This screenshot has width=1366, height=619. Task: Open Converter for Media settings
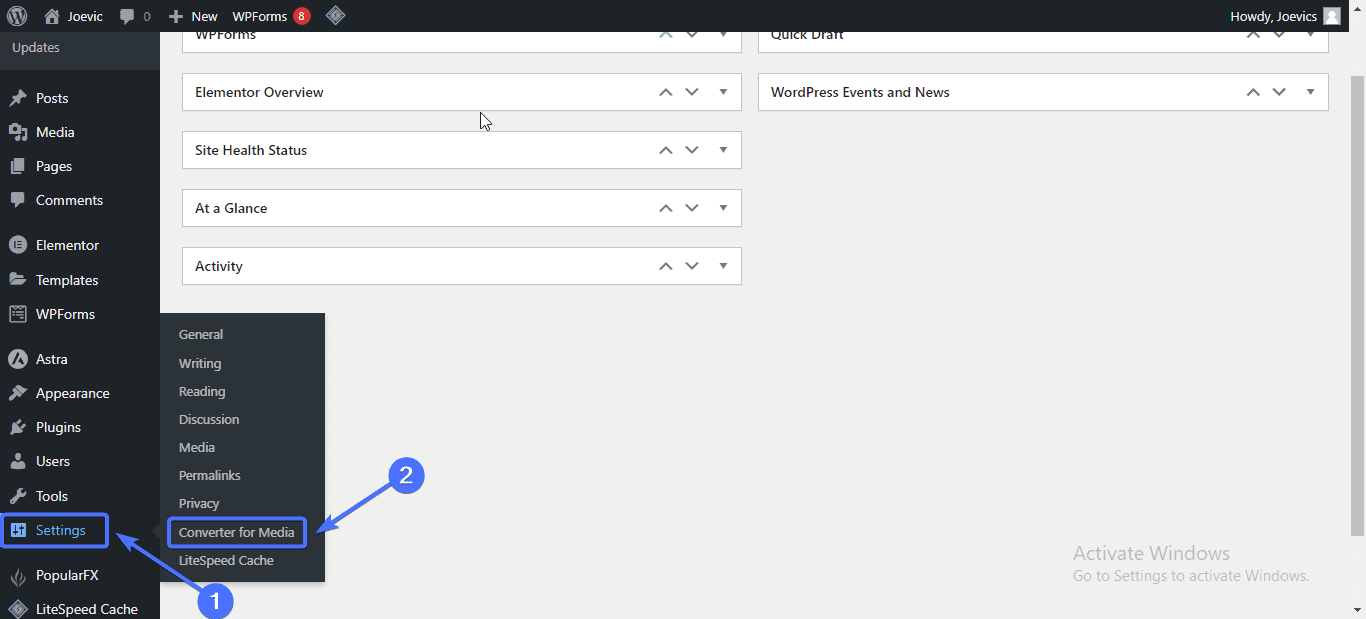[237, 532]
